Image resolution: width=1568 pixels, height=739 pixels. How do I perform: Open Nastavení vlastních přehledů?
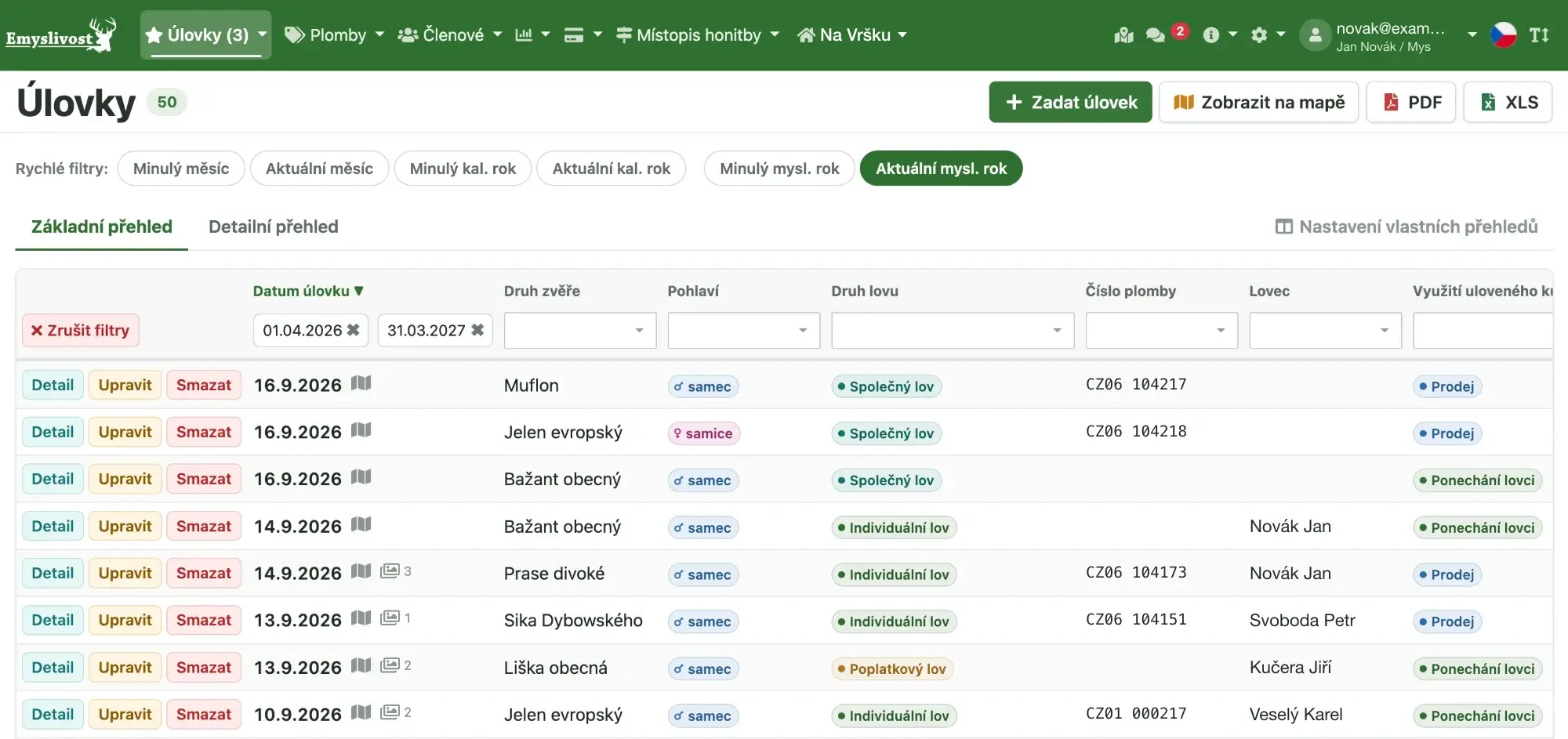(1406, 226)
